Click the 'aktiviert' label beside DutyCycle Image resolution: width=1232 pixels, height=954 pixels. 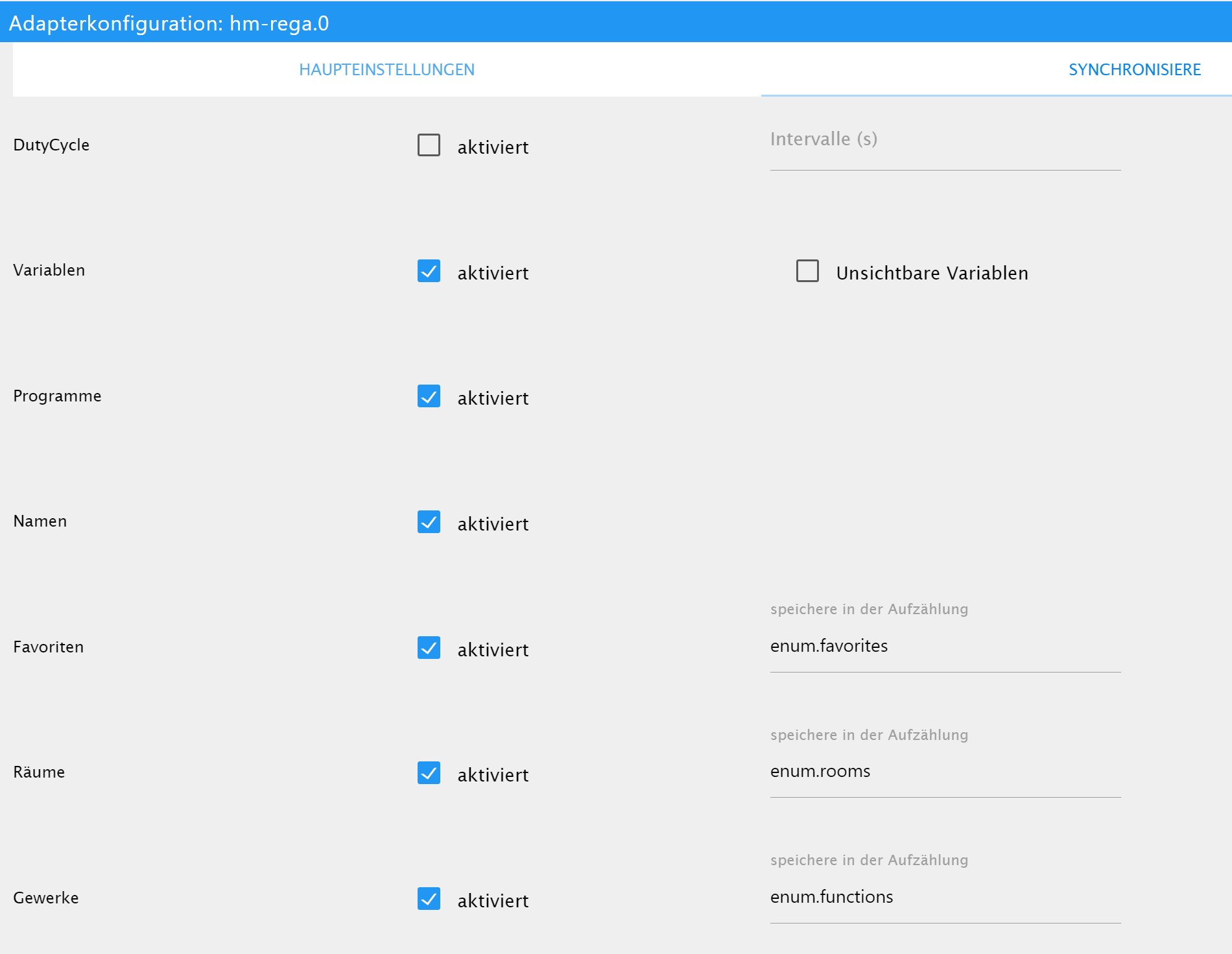coord(493,147)
